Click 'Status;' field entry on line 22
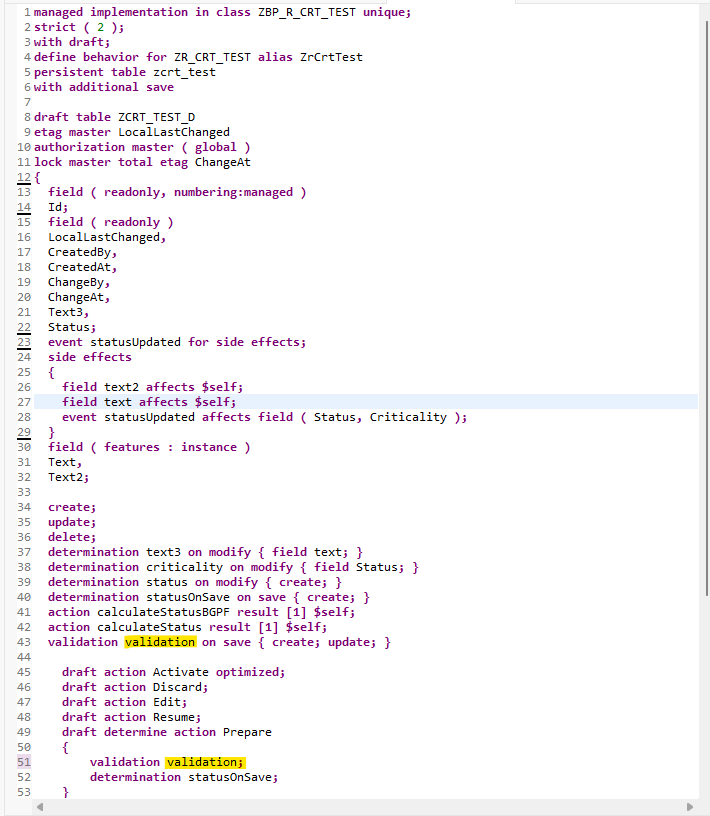 72,327
